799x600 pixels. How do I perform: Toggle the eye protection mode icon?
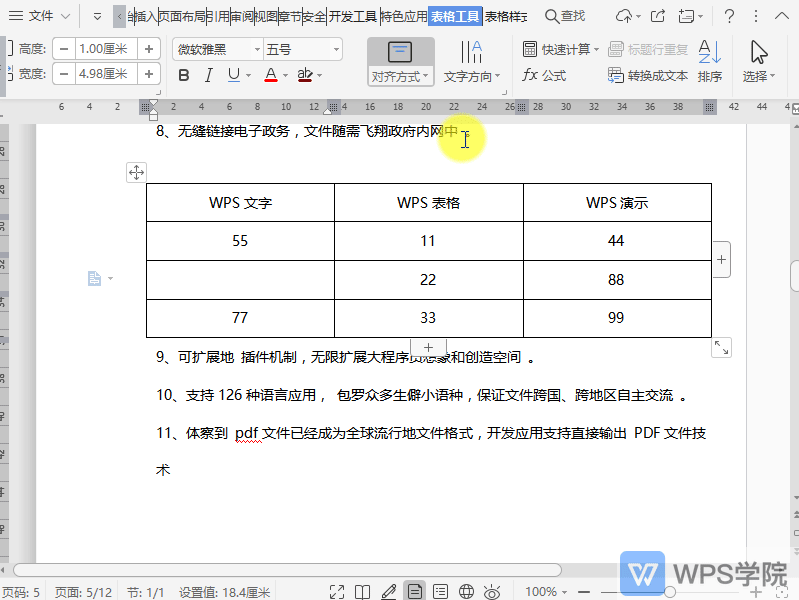[x=492, y=592]
